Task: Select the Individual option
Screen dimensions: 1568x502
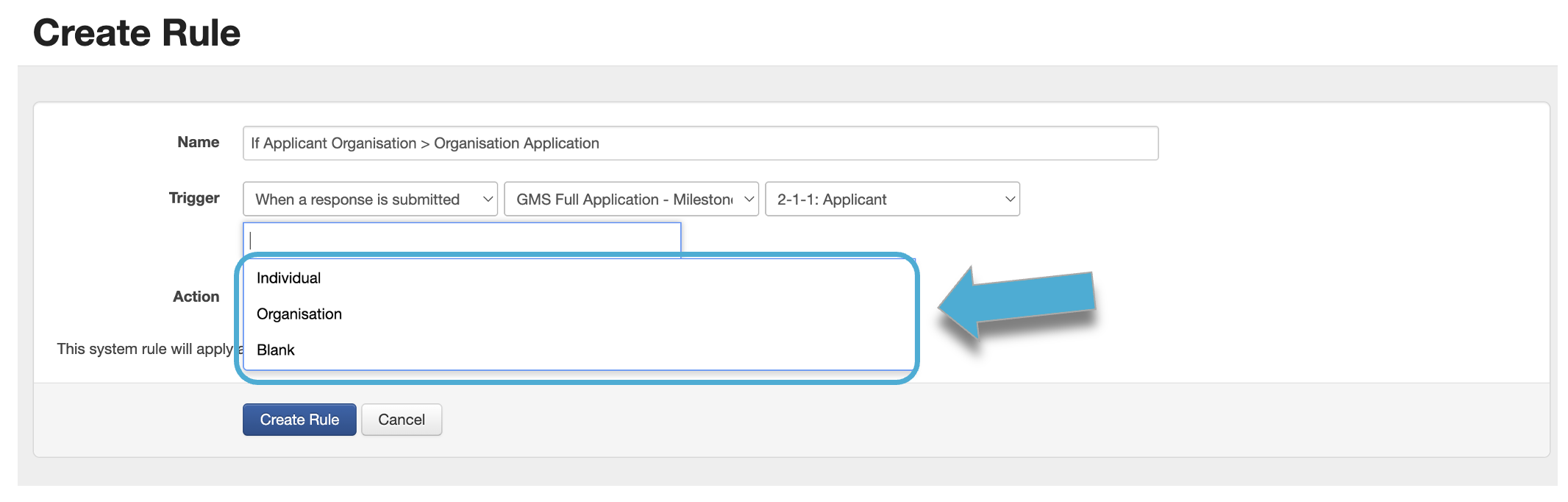Action: click(x=288, y=278)
